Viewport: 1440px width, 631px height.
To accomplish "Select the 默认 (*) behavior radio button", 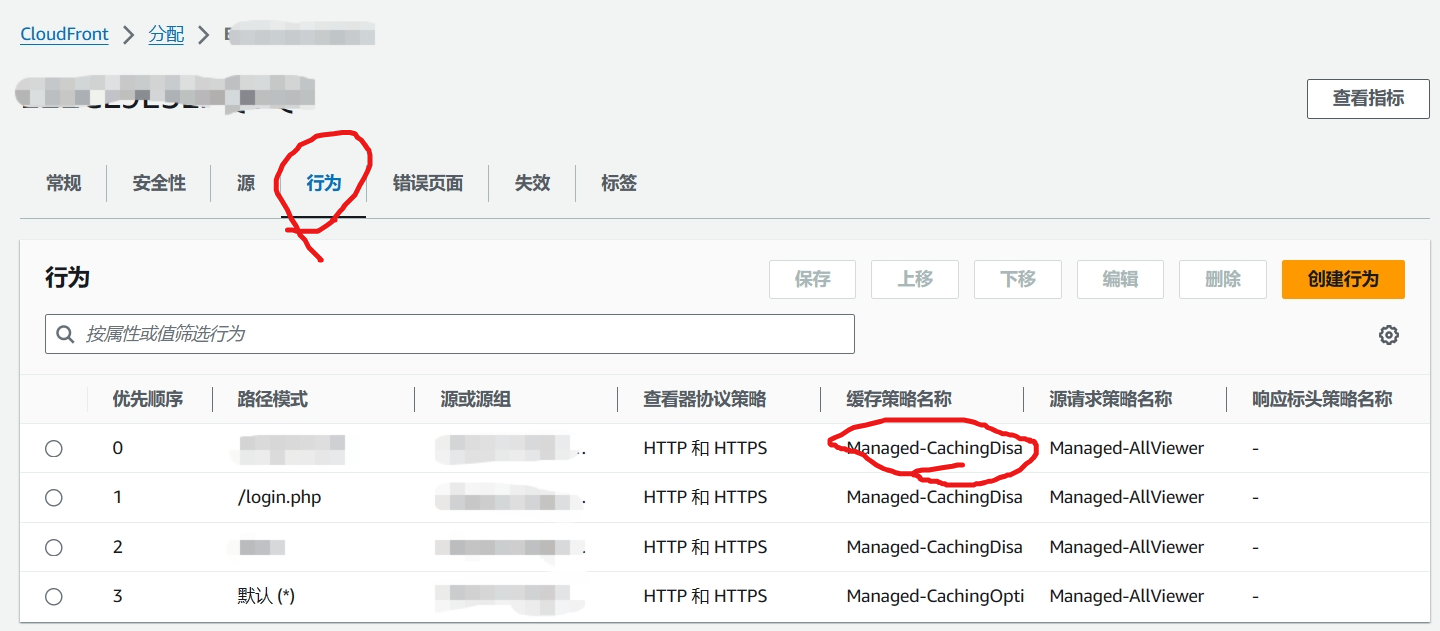I will [53, 596].
